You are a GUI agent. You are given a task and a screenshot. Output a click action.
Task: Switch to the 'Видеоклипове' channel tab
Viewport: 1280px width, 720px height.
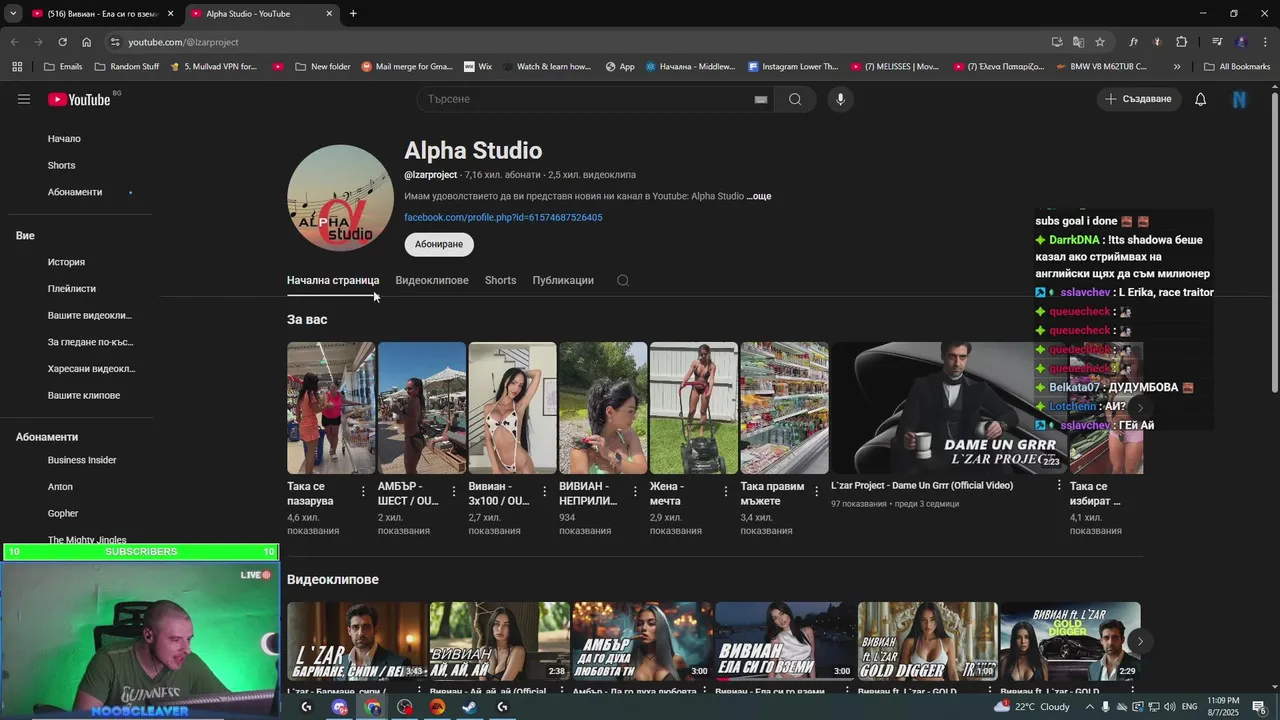tap(432, 280)
